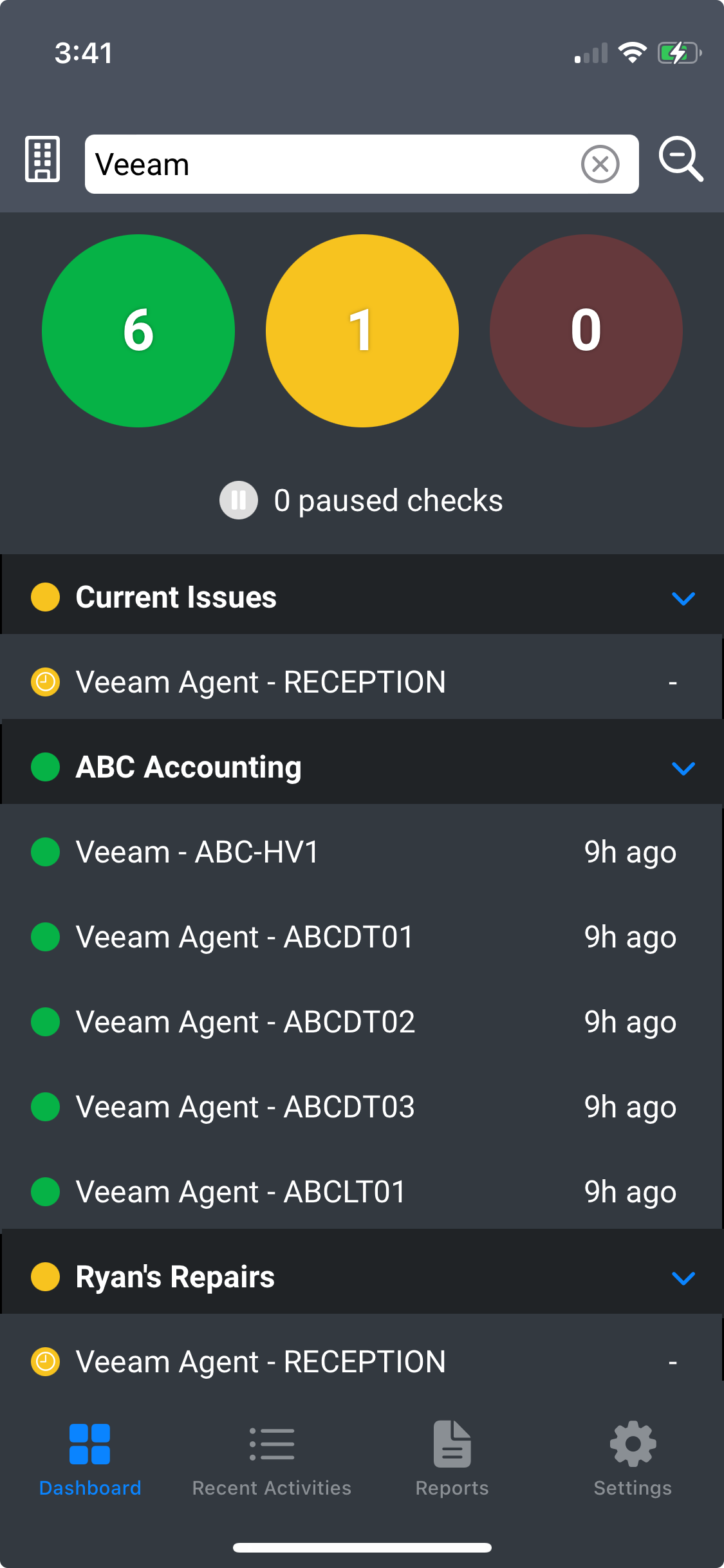
Task: Tap the Dashboard grid icon
Action: click(89, 1444)
